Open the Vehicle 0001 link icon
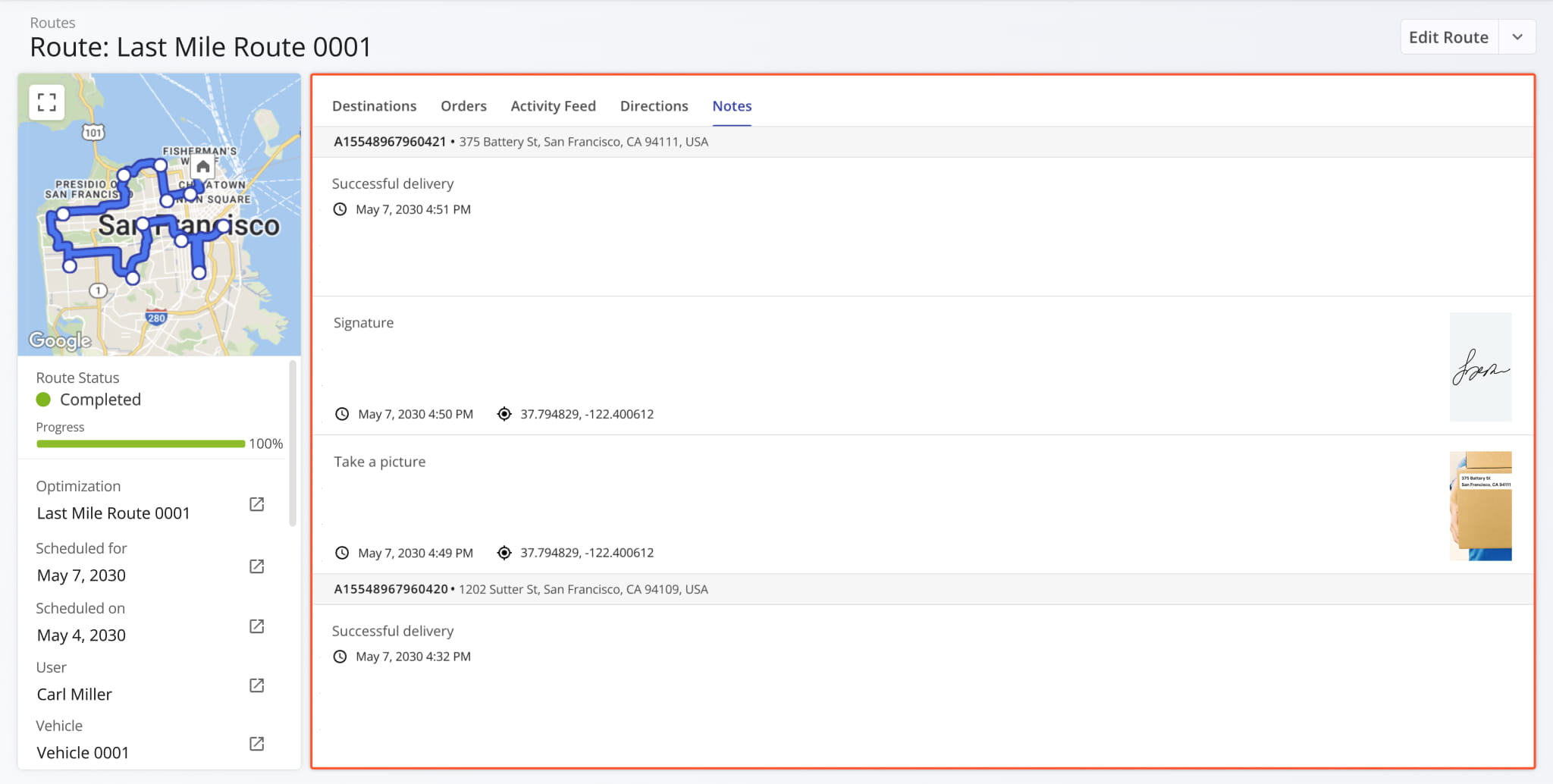Image resolution: width=1553 pixels, height=784 pixels. [257, 744]
